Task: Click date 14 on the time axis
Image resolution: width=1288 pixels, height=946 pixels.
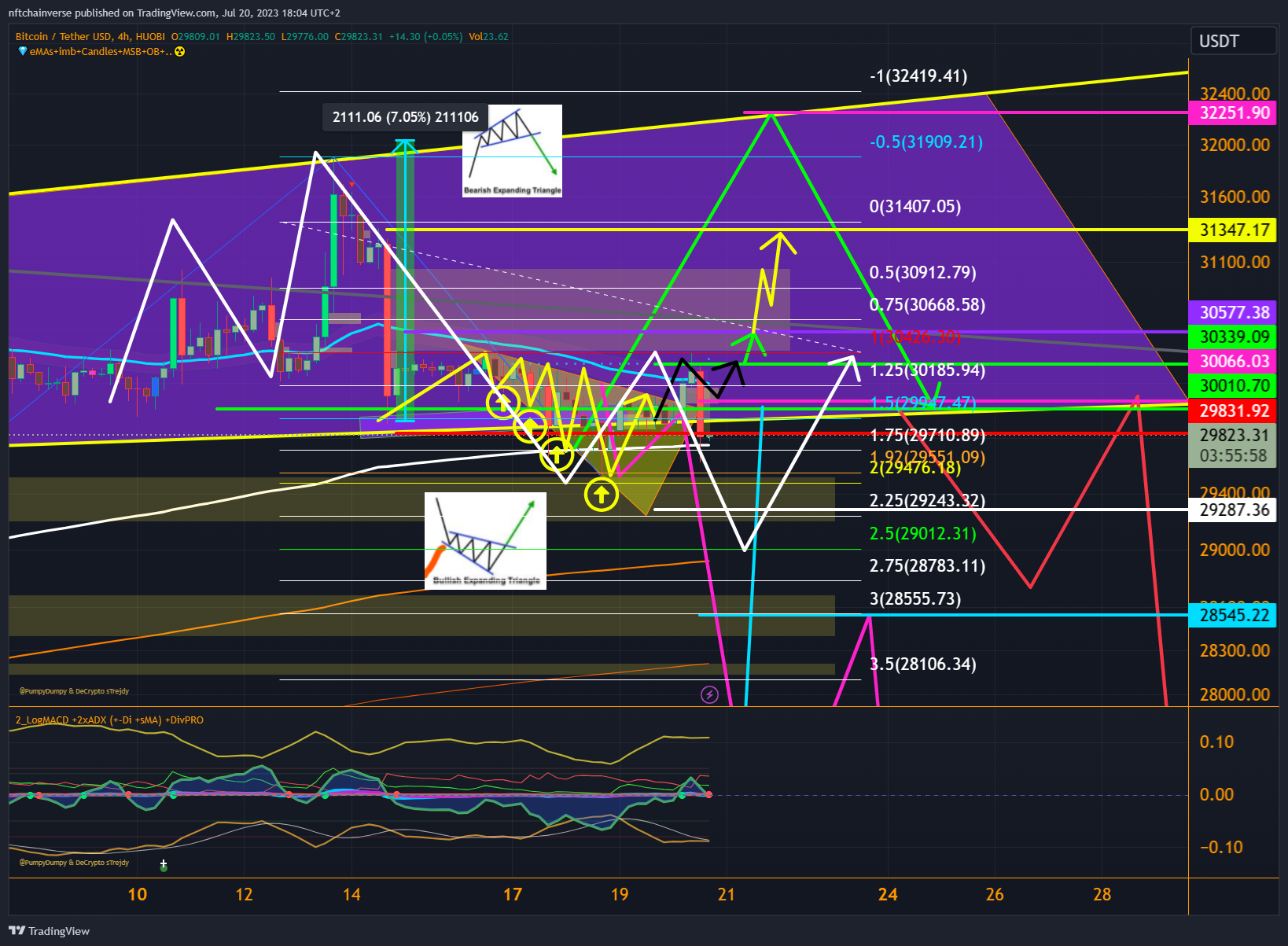Action: click(x=351, y=894)
